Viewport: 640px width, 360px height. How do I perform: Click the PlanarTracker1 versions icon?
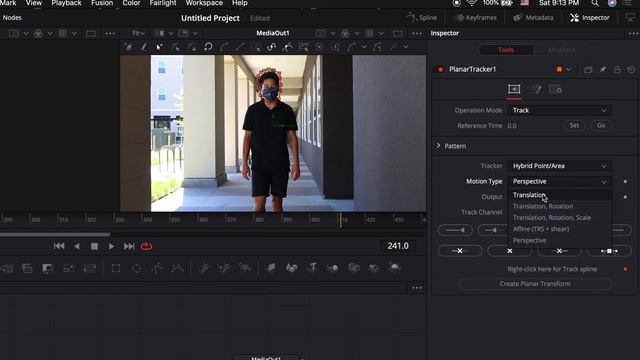point(588,70)
